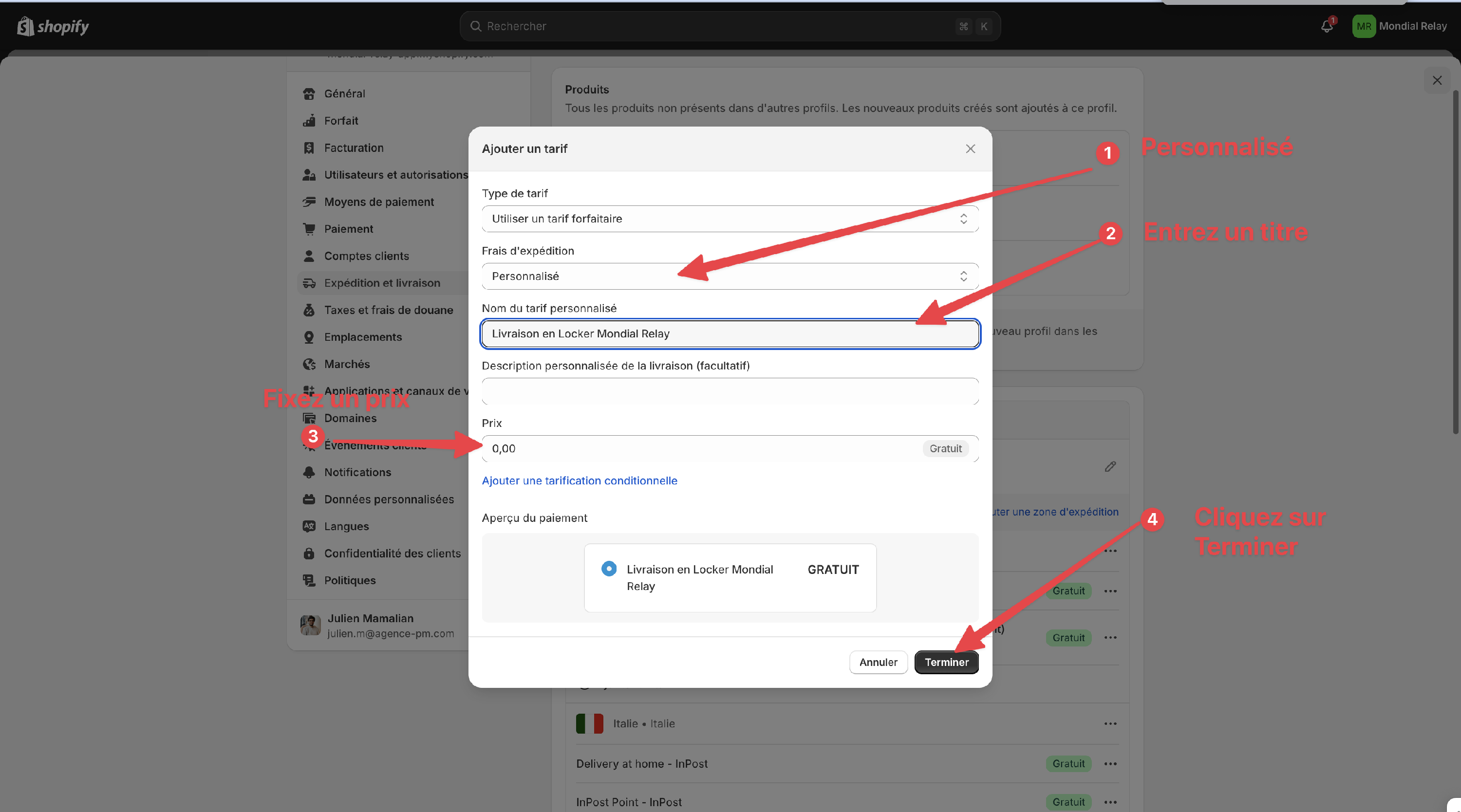Click the Forfait plan icon in sidebar

309,121
